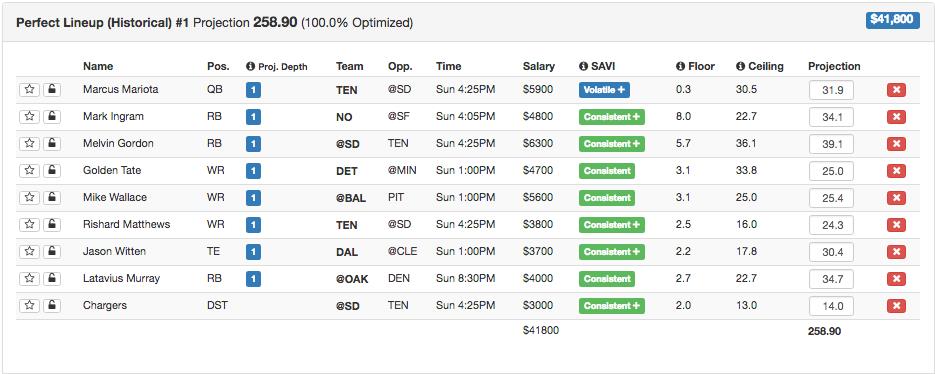Click Proj. Depth info icon
Screen dimensions: 935x374
click(x=250, y=66)
